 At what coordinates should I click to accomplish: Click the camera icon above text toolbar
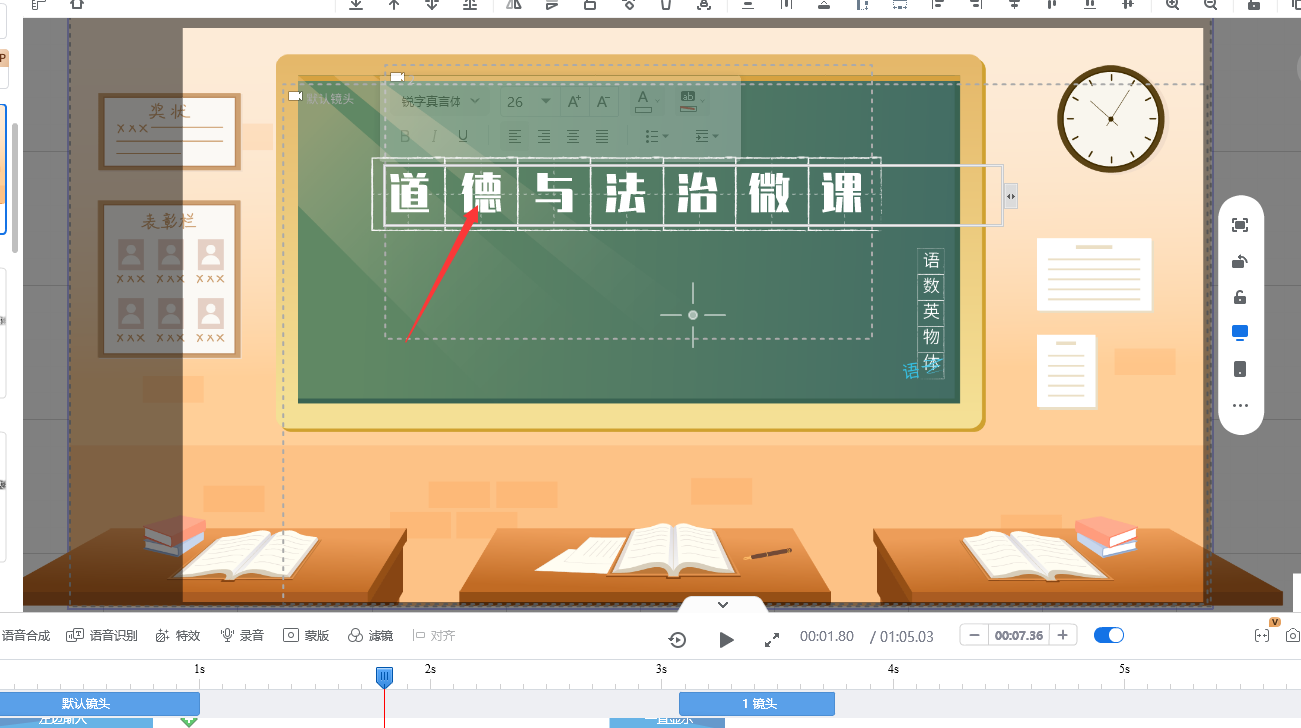tap(397, 77)
